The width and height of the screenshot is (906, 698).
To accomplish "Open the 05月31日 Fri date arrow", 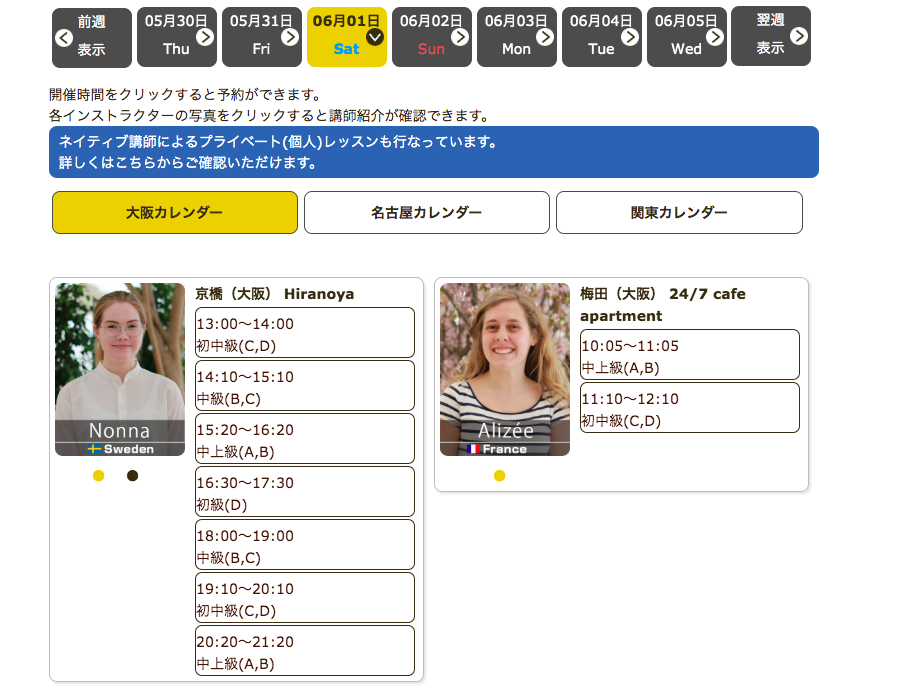I will [x=290, y=37].
